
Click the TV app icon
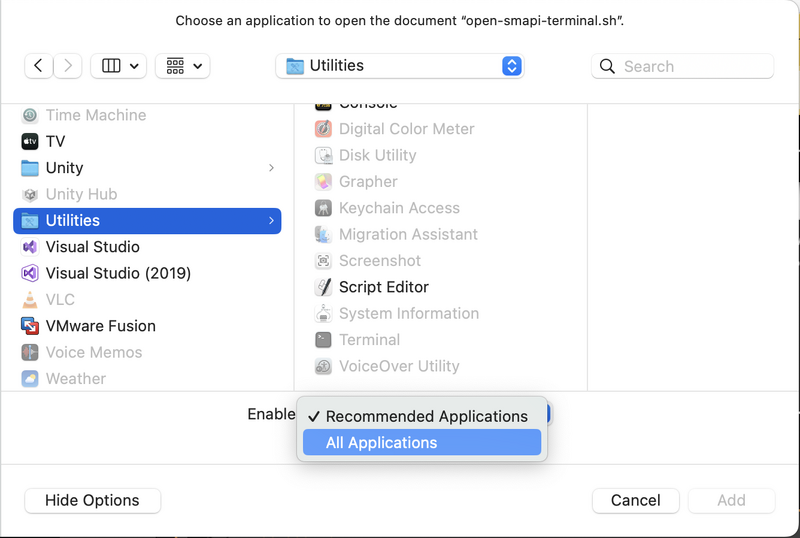pyautogui.click(x=30, y=141)
